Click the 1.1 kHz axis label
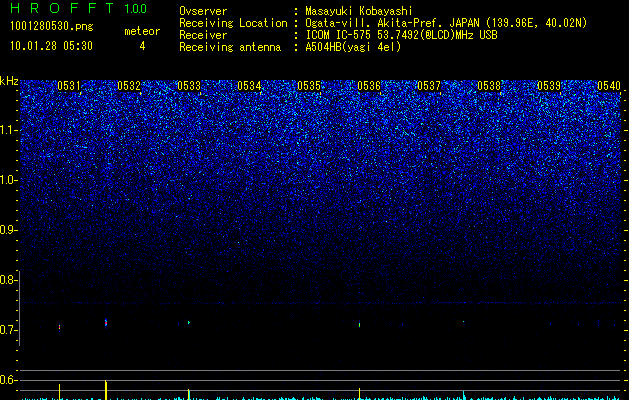This screenshot has height=400, width=629. [9, 130]
